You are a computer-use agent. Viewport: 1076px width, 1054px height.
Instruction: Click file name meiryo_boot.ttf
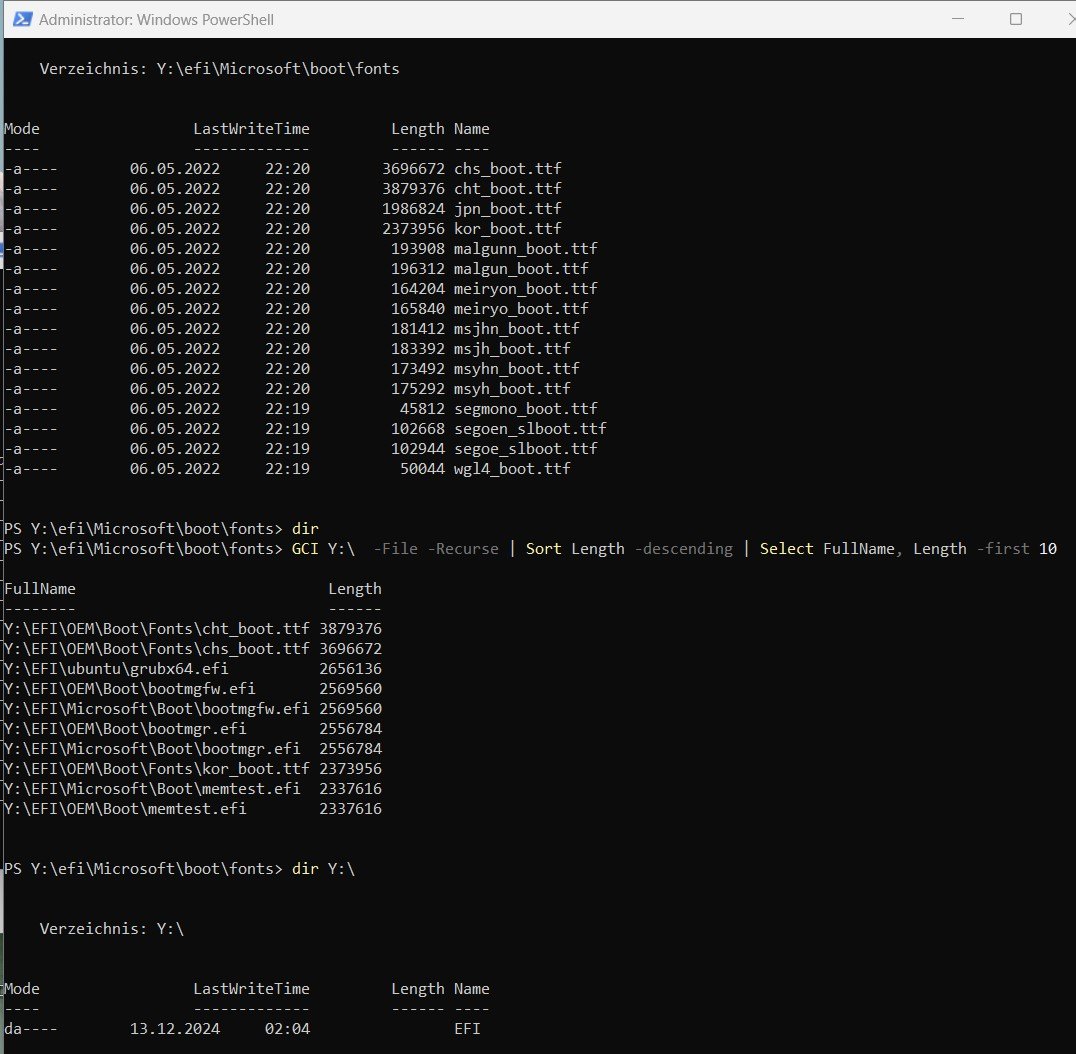pyautogui.click(x=521, y=309)
